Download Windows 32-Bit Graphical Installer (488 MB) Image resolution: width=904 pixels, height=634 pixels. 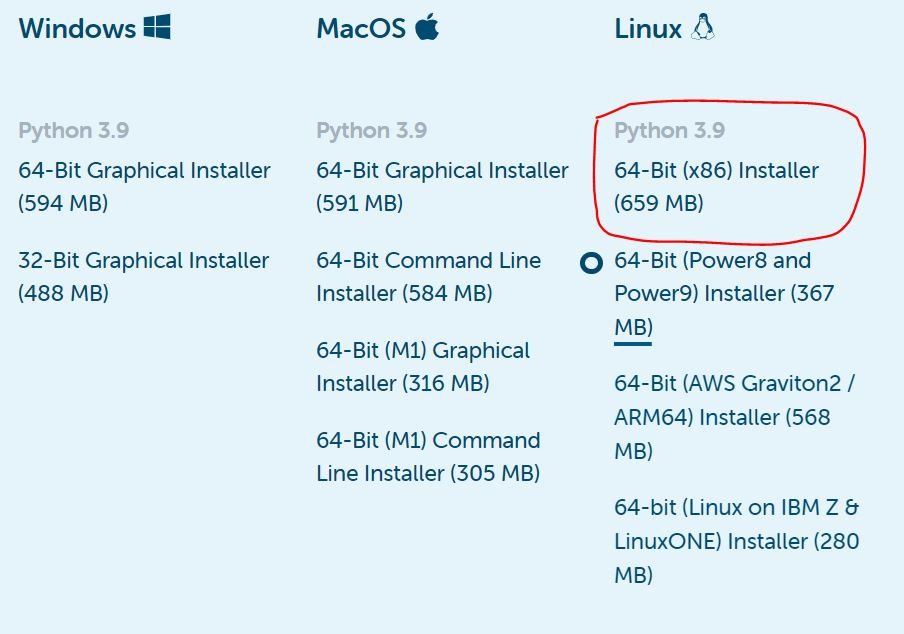click(143, 277)
